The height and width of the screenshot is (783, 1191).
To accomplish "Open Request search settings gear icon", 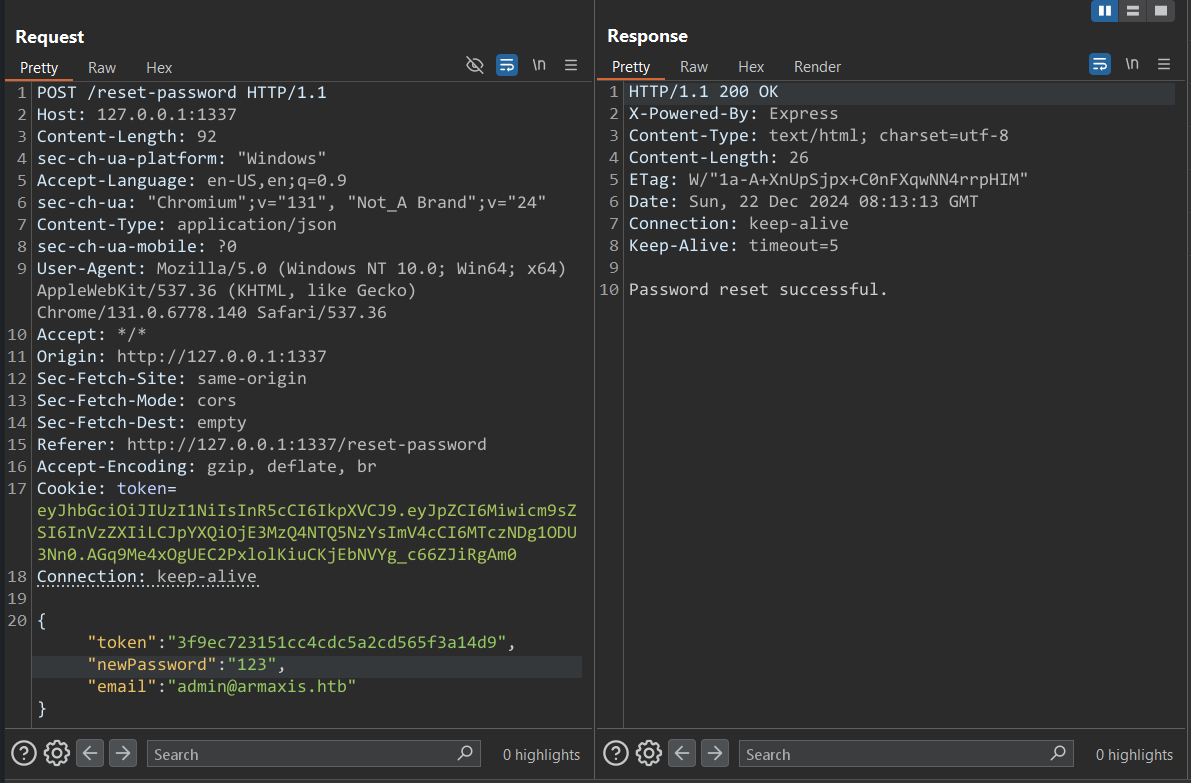I will 57,753.
